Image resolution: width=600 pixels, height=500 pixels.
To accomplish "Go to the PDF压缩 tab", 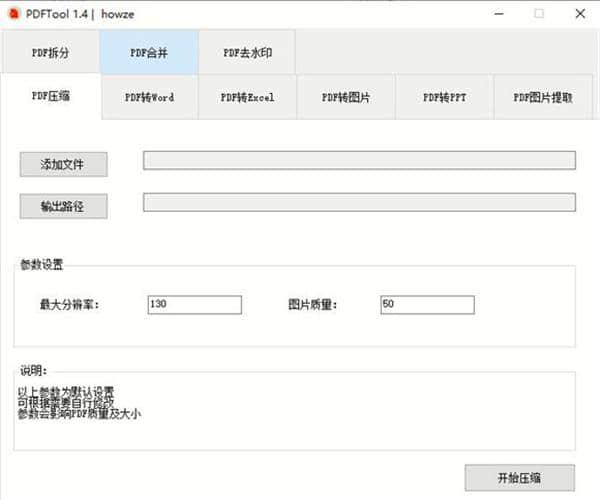I will [x=51, y=97].
